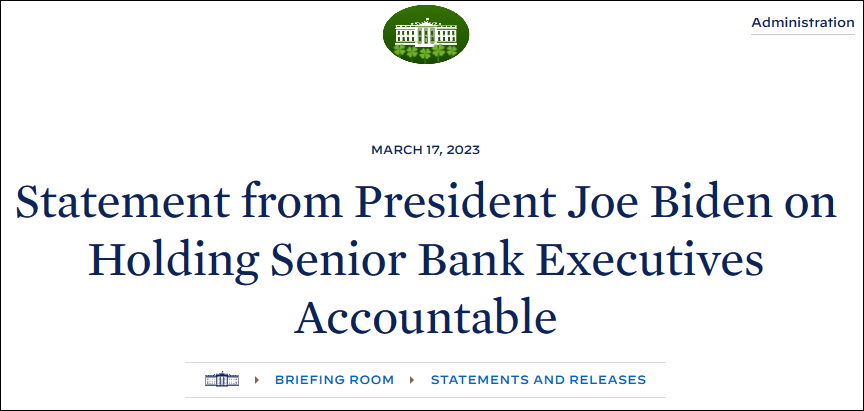Click the arrow before Statements and Releases
Screen dimensions: 864x411
coord(412,380)
